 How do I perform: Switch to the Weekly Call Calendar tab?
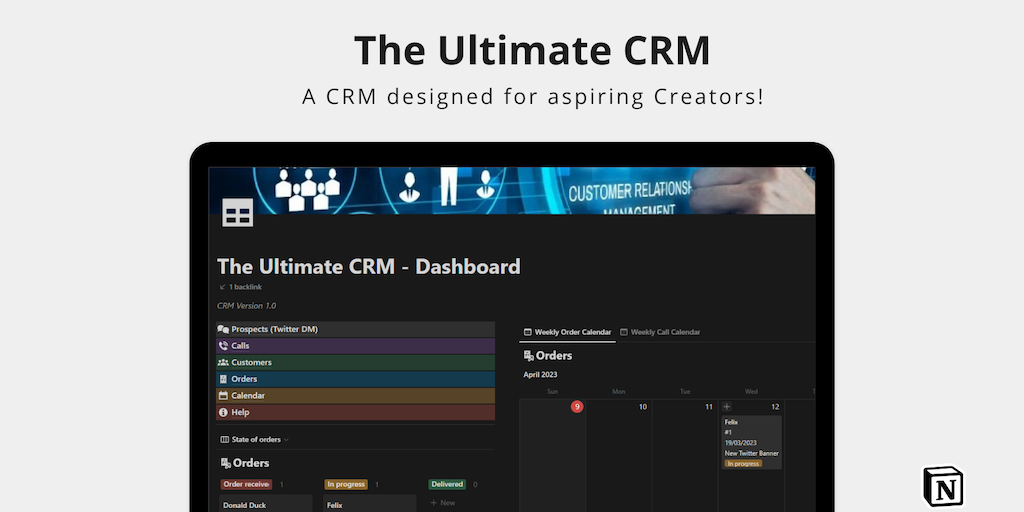tap(660, 332)
